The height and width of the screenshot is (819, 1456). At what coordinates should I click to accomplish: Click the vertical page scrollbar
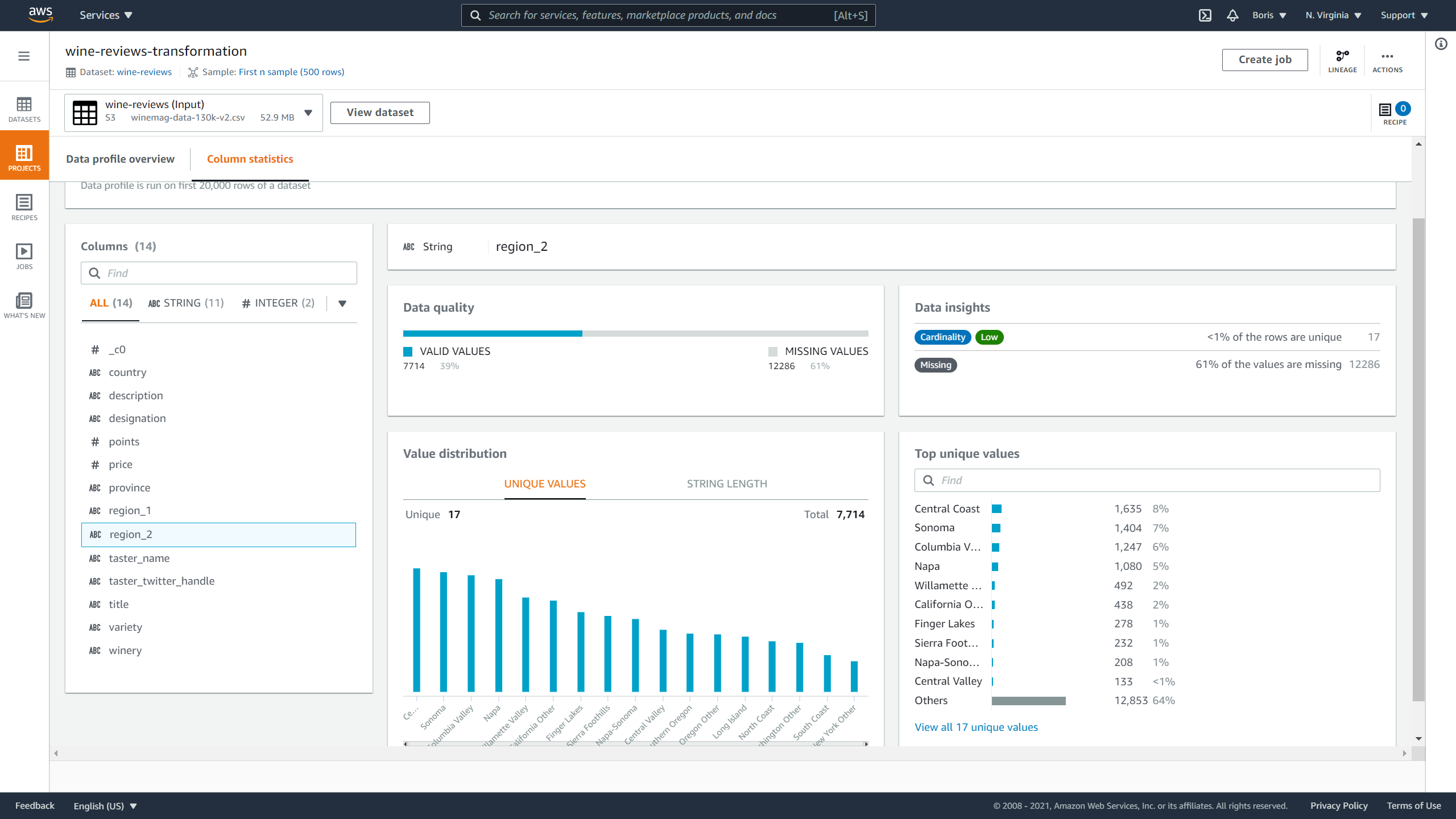pos(1418,460)
